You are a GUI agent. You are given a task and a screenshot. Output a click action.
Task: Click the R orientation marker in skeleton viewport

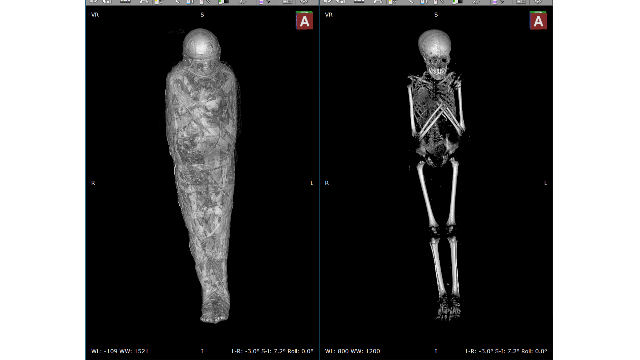click(x=327, y=183)
